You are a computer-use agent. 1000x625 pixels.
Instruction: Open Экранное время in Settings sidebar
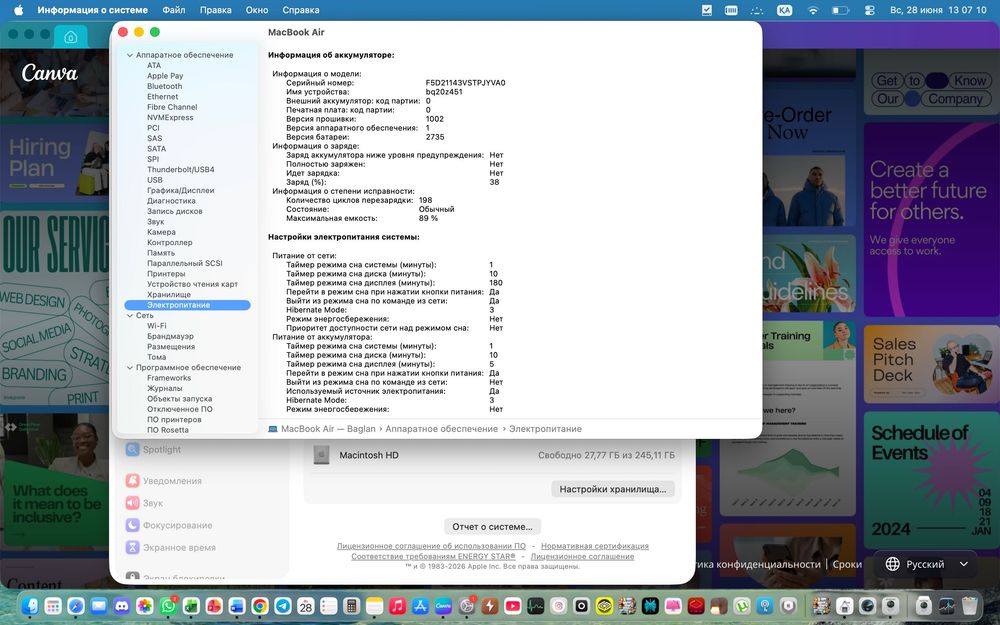pyautogui.click(x=170, y=547)
